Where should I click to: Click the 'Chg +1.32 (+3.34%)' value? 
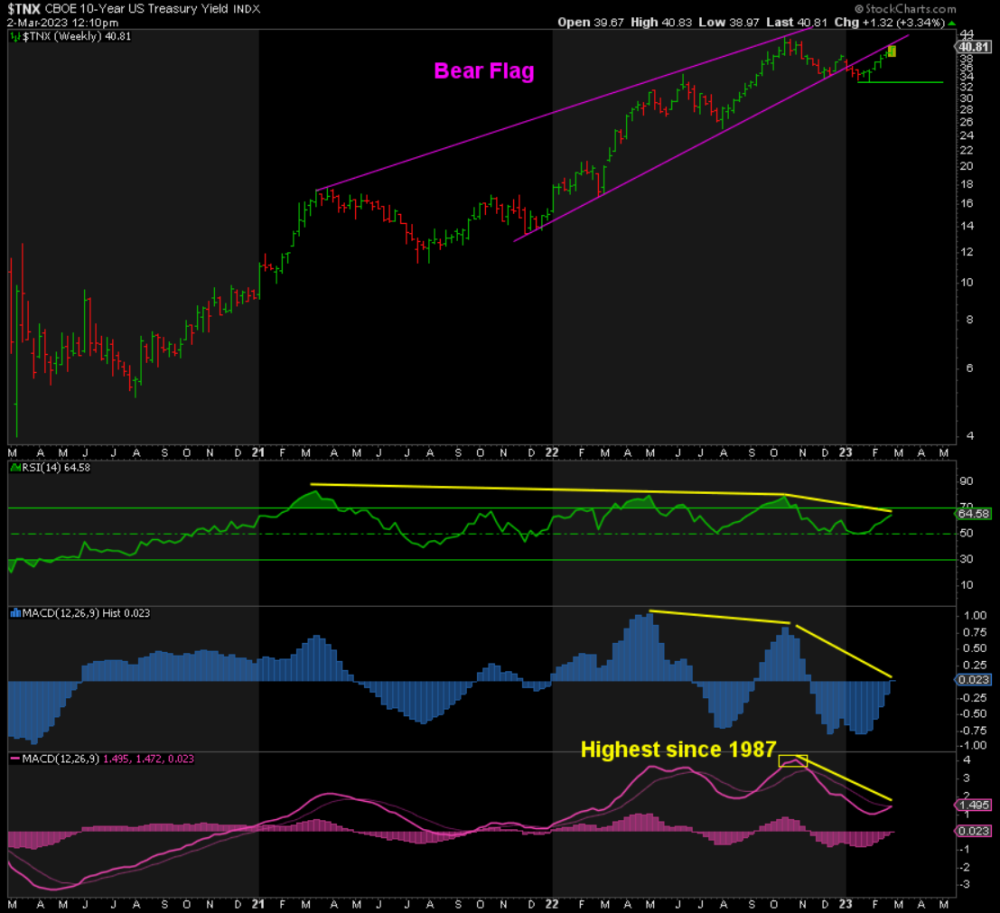[x=890, y=23]
